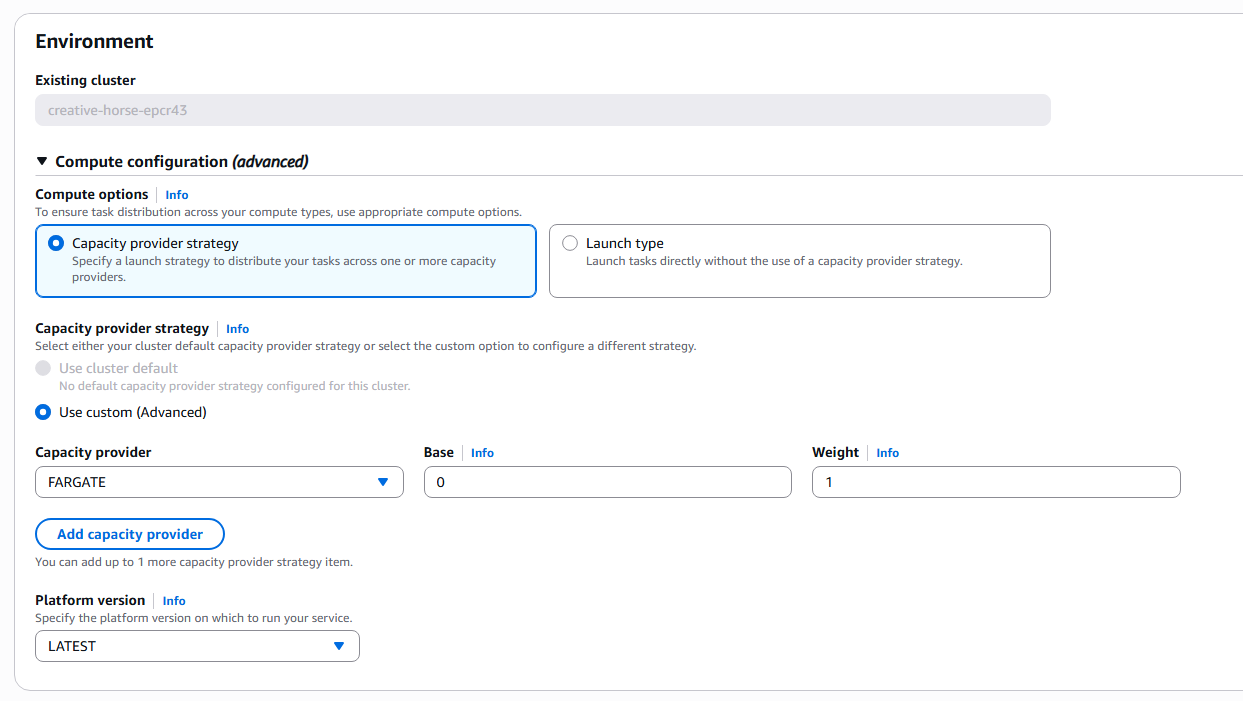Select the Capacity provider strategy compute option

pyautogui.click(x=56, y=243)
